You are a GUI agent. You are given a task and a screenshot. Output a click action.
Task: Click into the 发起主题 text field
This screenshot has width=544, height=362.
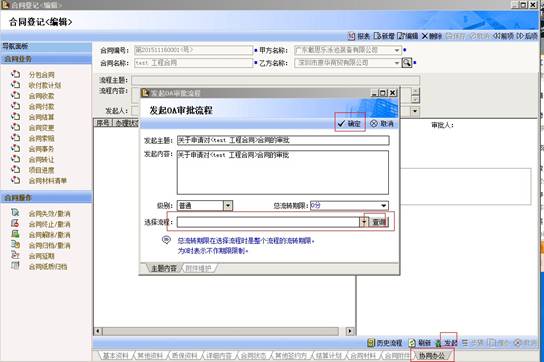tap(283, 140)
